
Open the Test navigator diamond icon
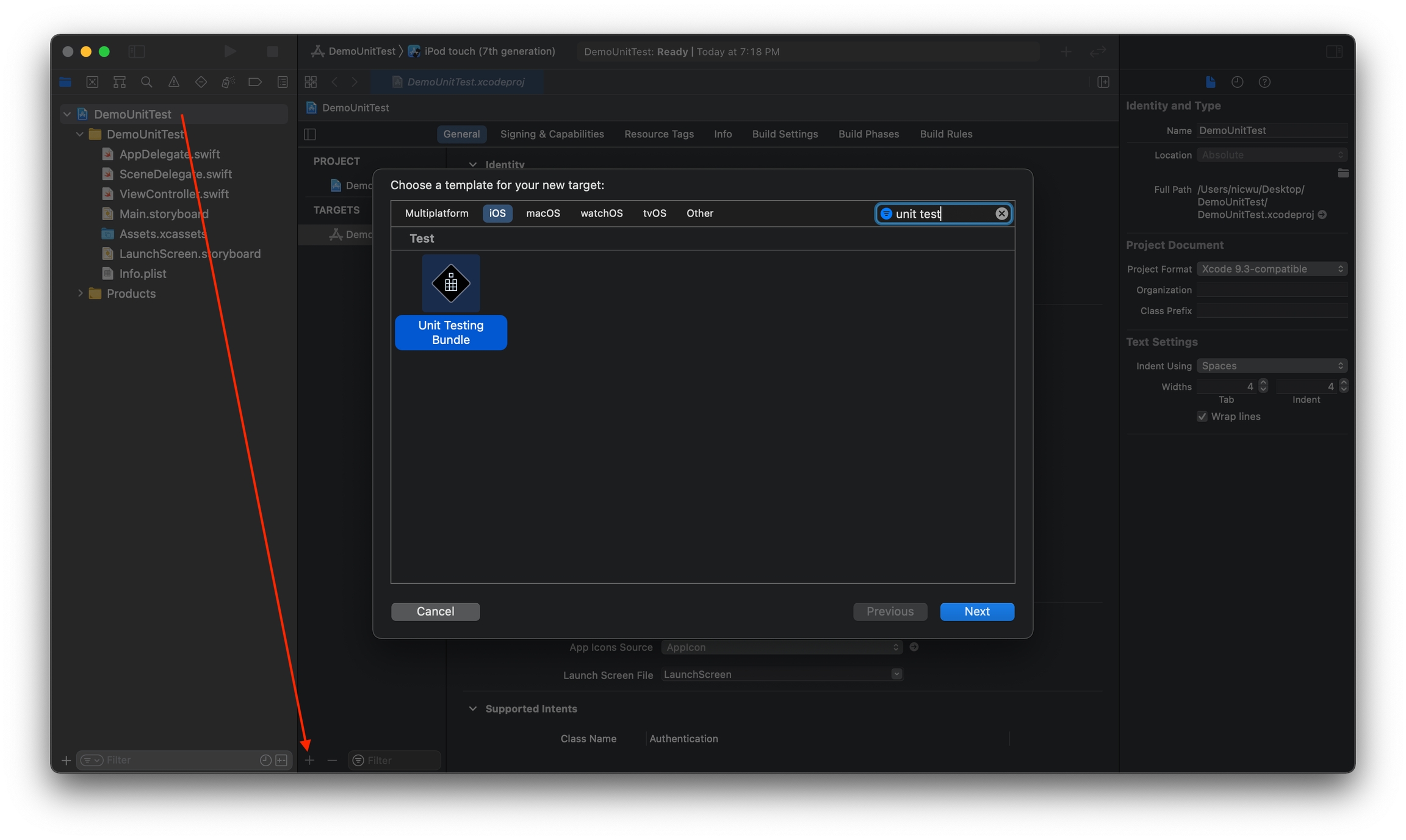coord(201,82)
